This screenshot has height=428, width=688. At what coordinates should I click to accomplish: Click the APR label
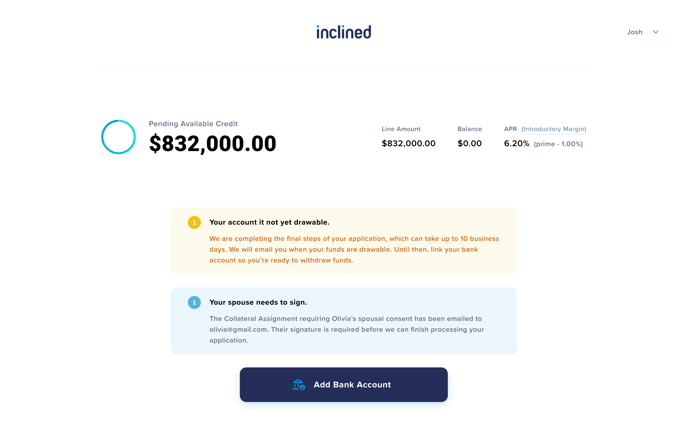(510, 129)
